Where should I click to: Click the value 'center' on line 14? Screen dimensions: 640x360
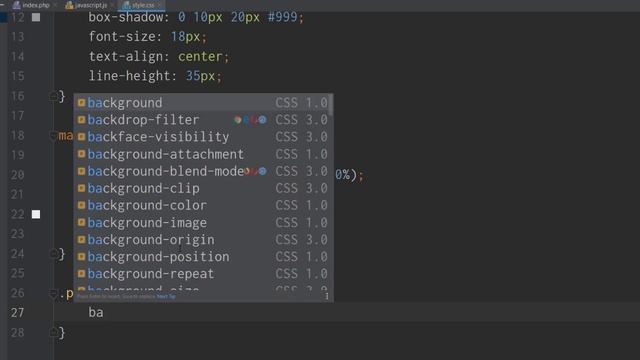(200, 56)
